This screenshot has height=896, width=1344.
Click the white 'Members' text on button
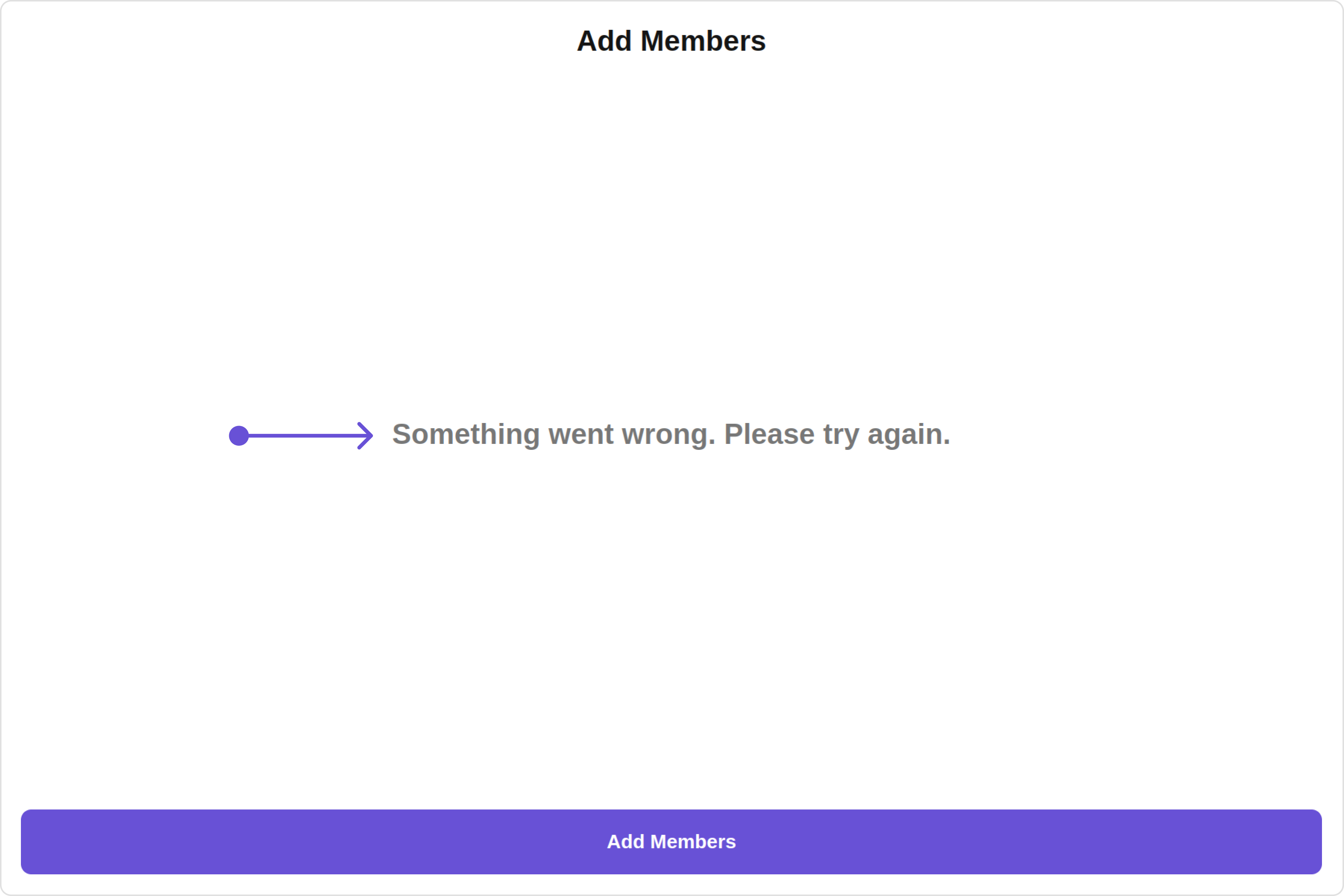pos(693,842)
